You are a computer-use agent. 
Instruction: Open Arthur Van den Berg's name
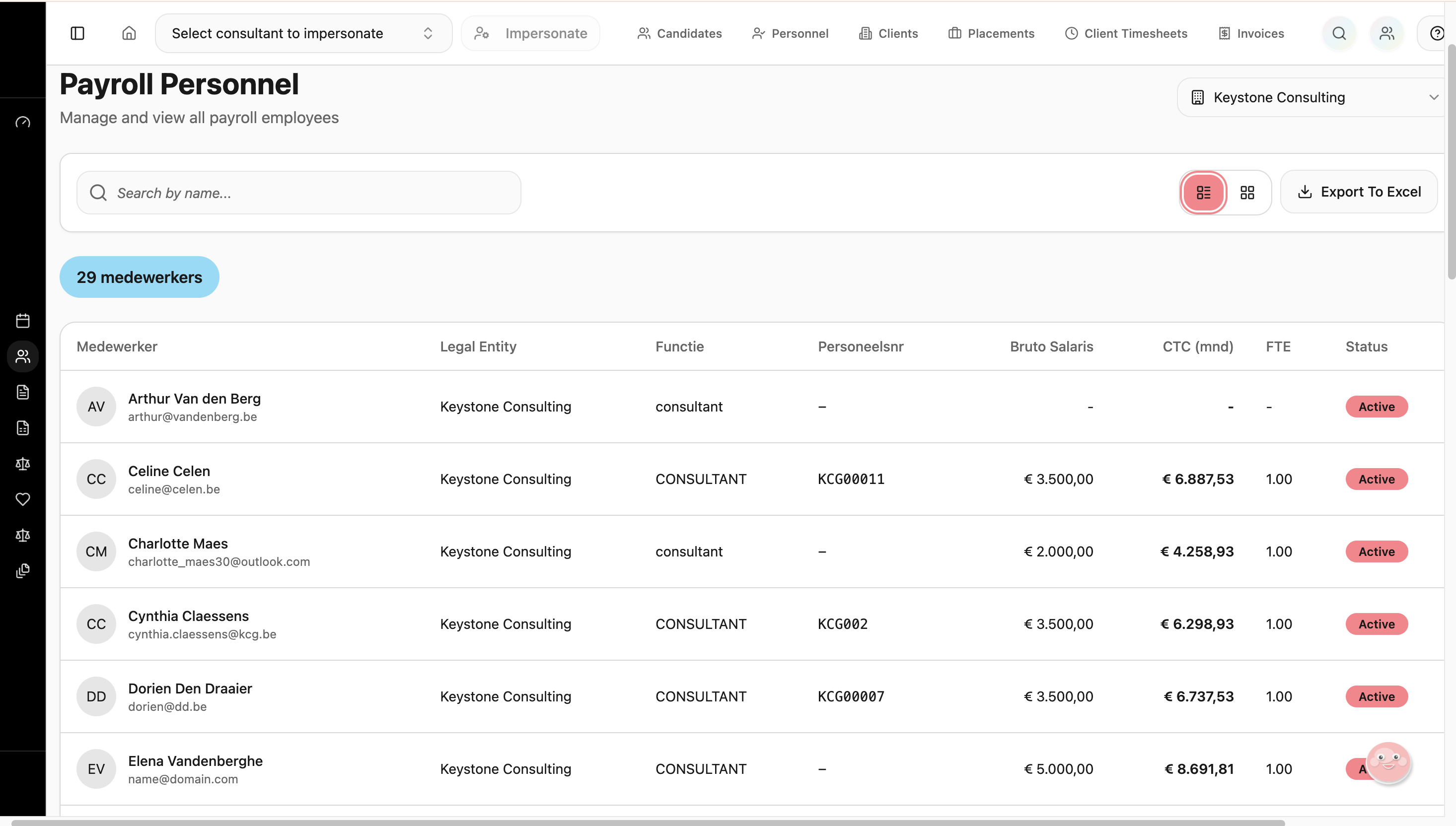[x=194, y=398]
